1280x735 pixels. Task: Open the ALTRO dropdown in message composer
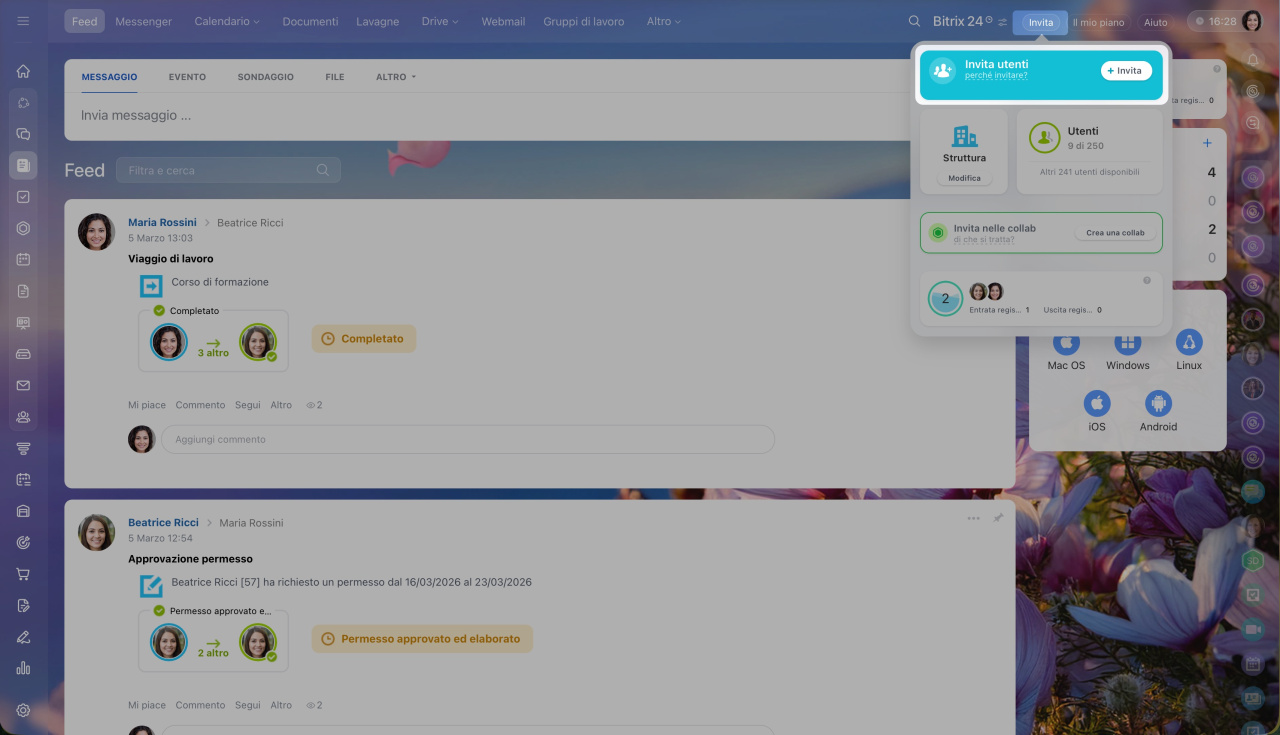[x=395, y=77]
